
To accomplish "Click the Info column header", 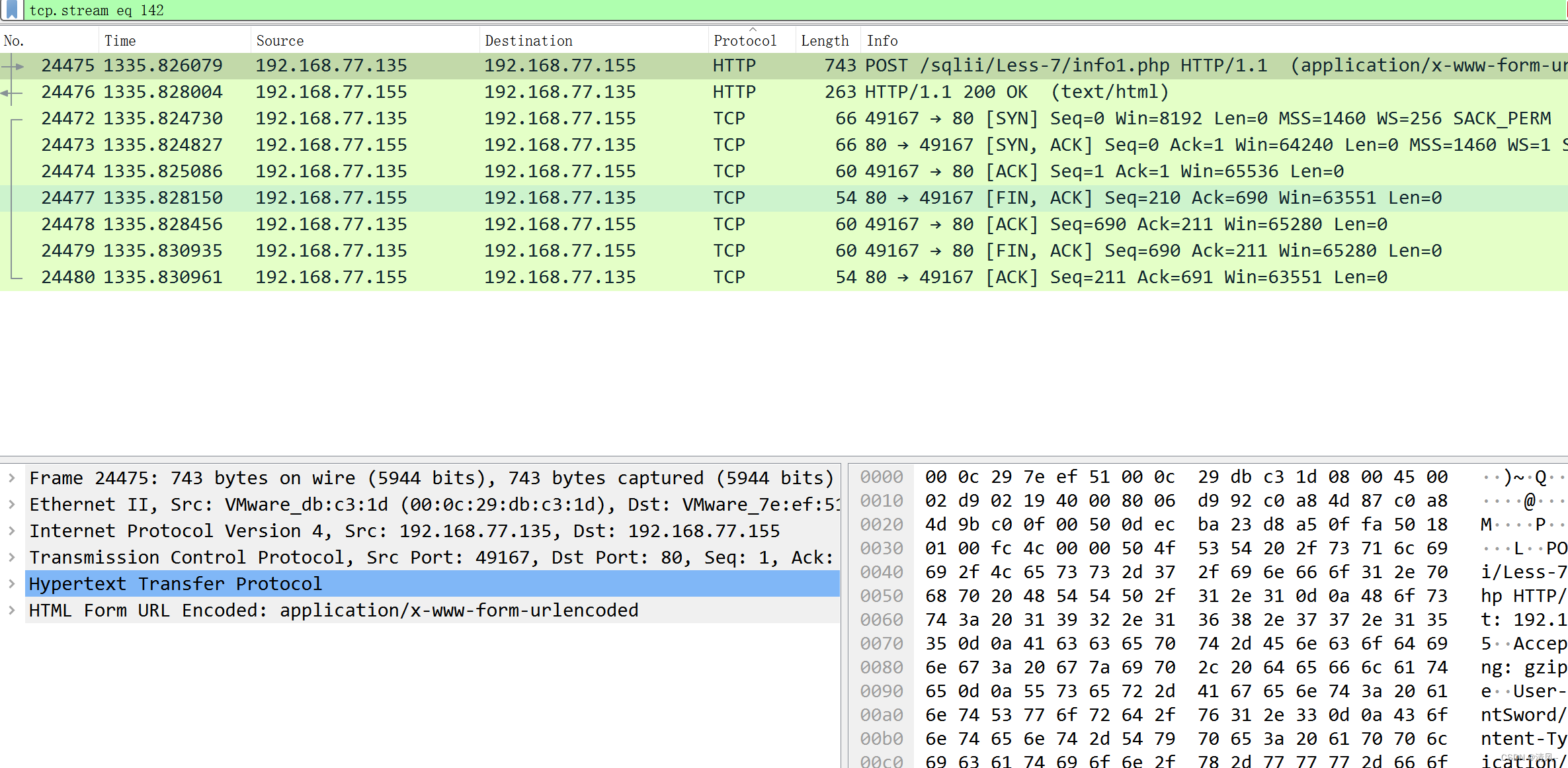I will point(882,41).
